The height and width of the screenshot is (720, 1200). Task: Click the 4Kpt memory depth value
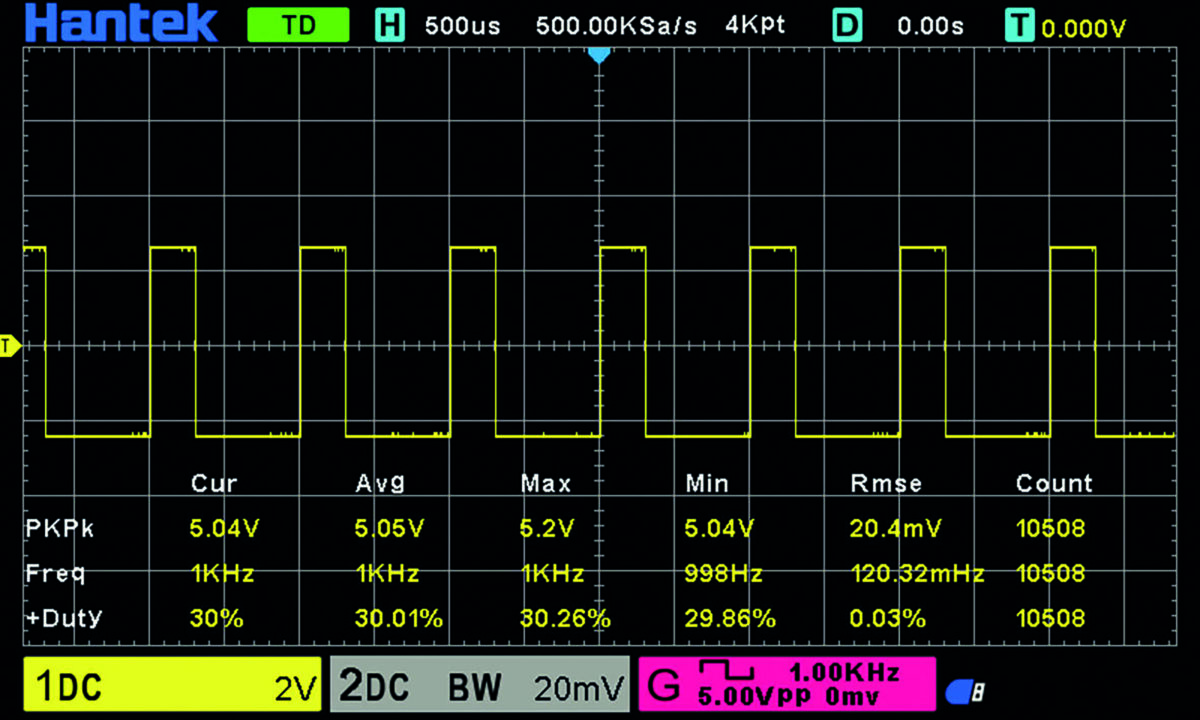[x=755, y=25]
